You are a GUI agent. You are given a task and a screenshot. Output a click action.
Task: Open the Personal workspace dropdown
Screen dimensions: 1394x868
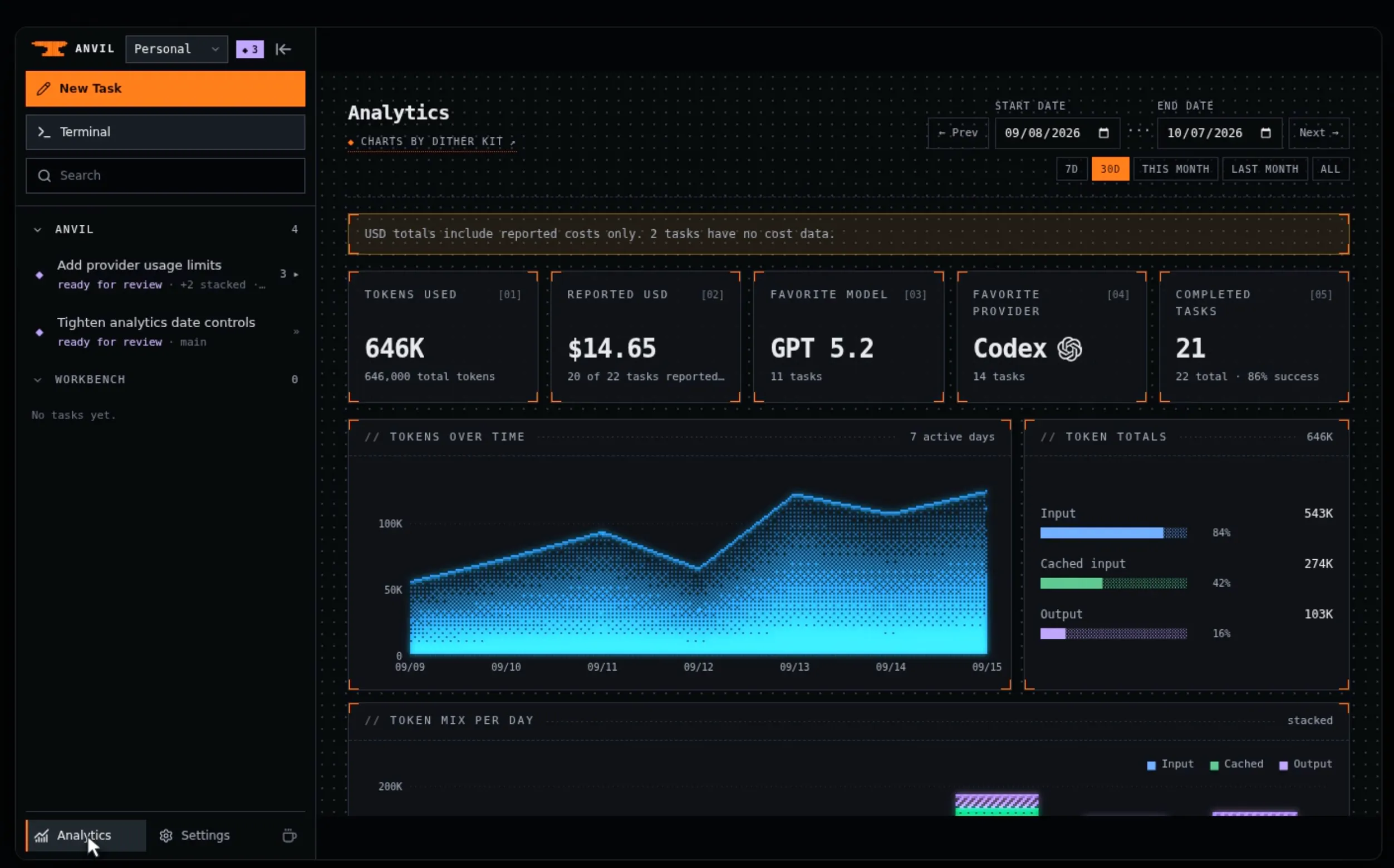[176, 50]
